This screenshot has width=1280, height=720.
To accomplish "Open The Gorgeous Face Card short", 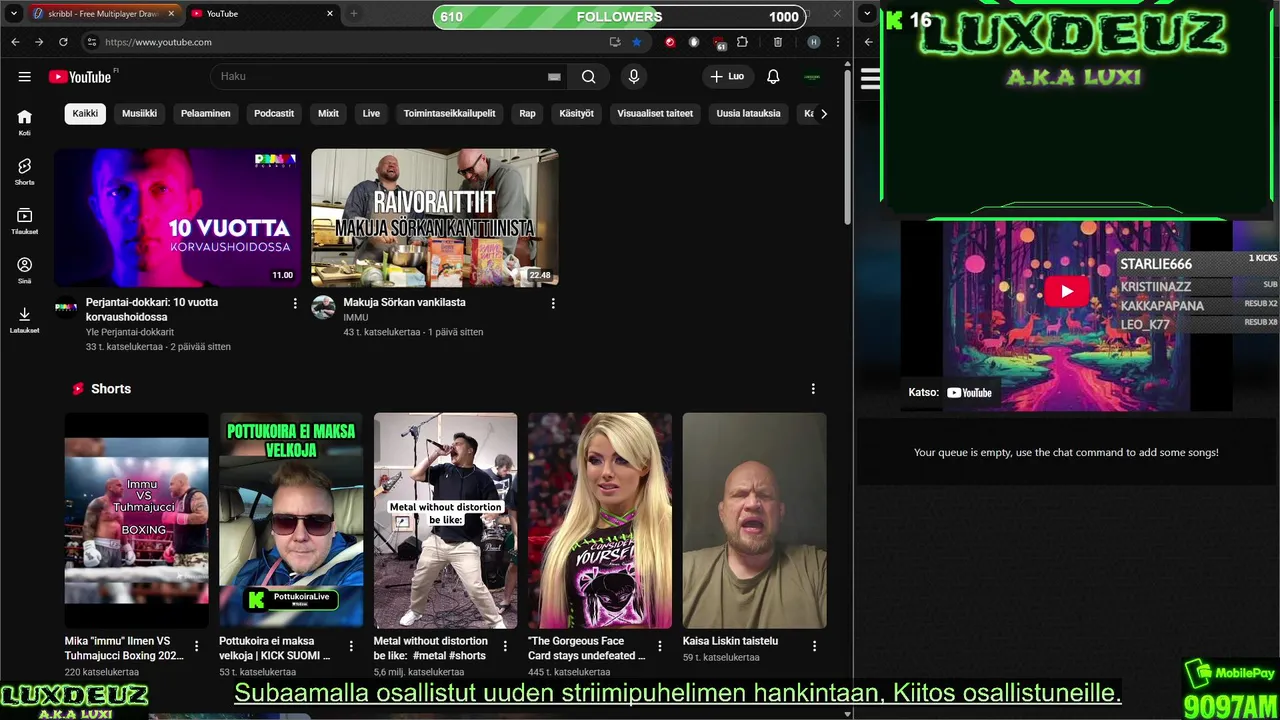I will 600,520.
